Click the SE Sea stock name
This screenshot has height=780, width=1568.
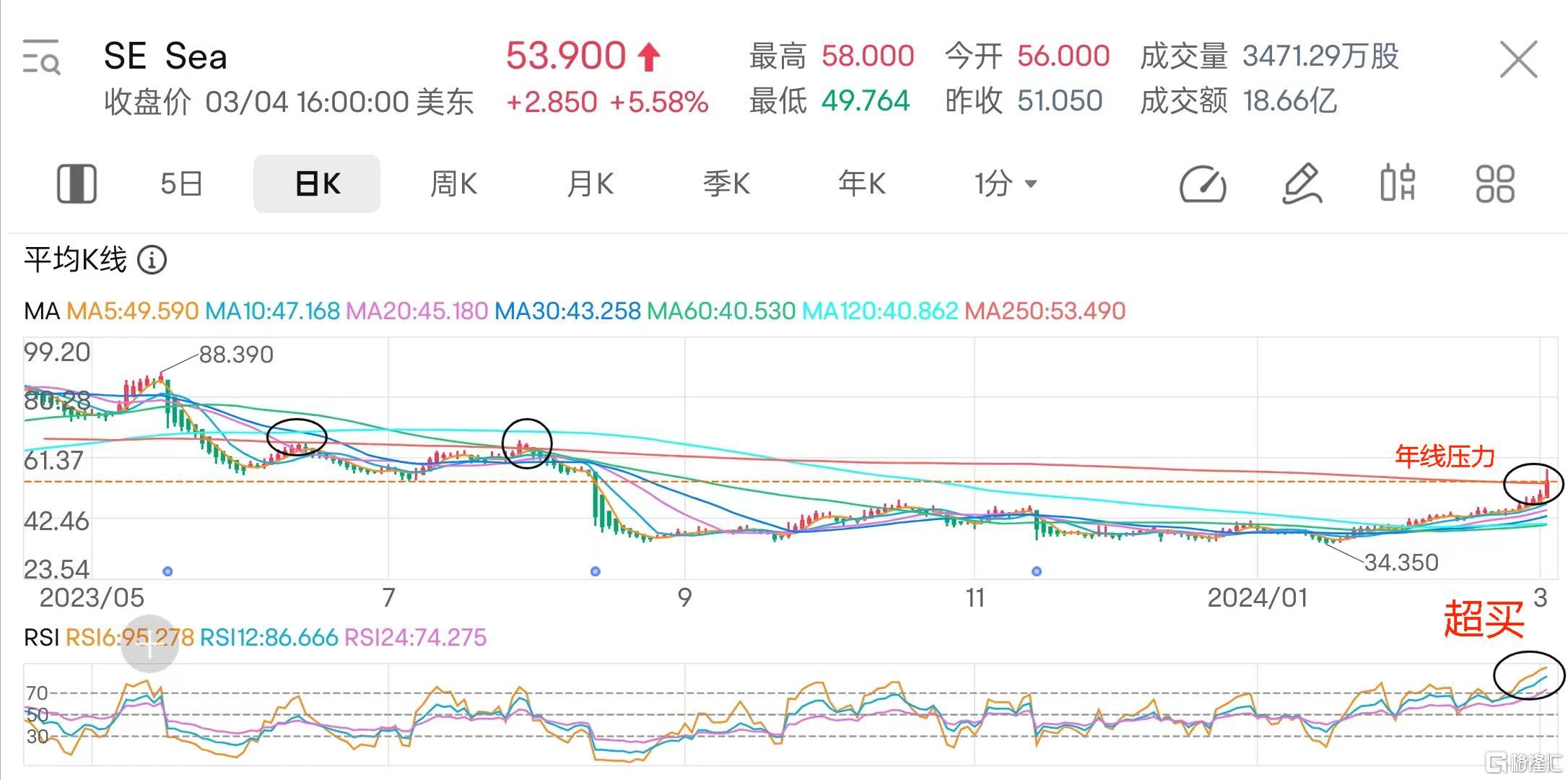(x=165, y=56)
